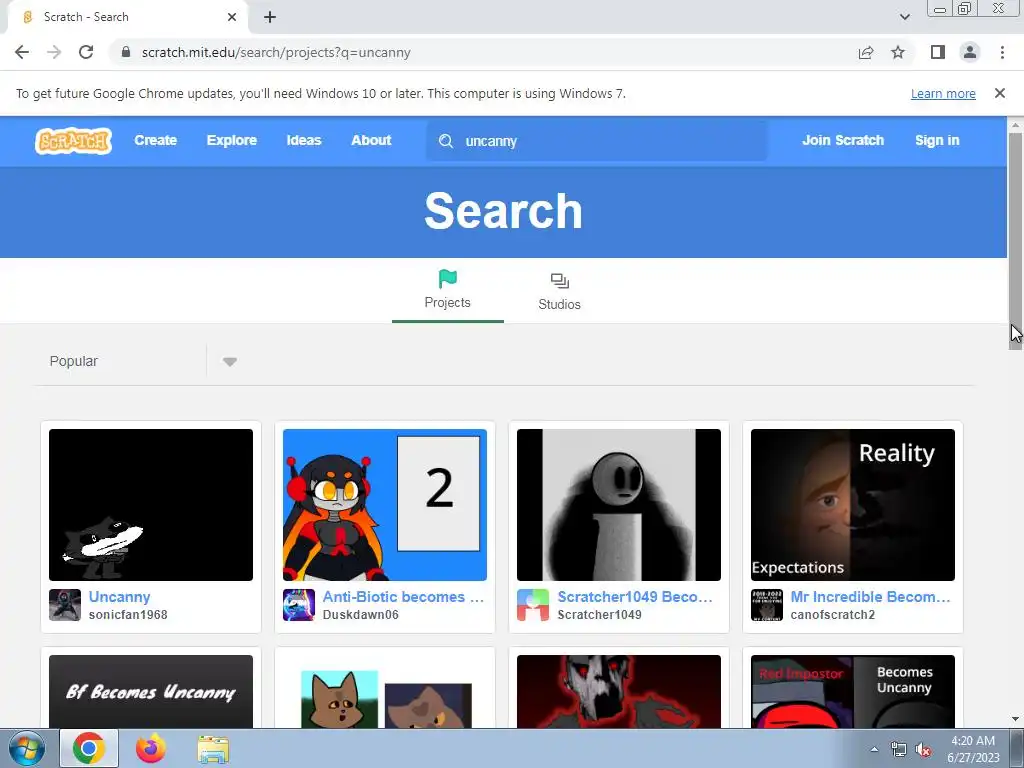Click Duskdawn06 avatar icon
The height and width of the screenshot is (768, 1024).
pyautogui.click(x=298, y=605)
